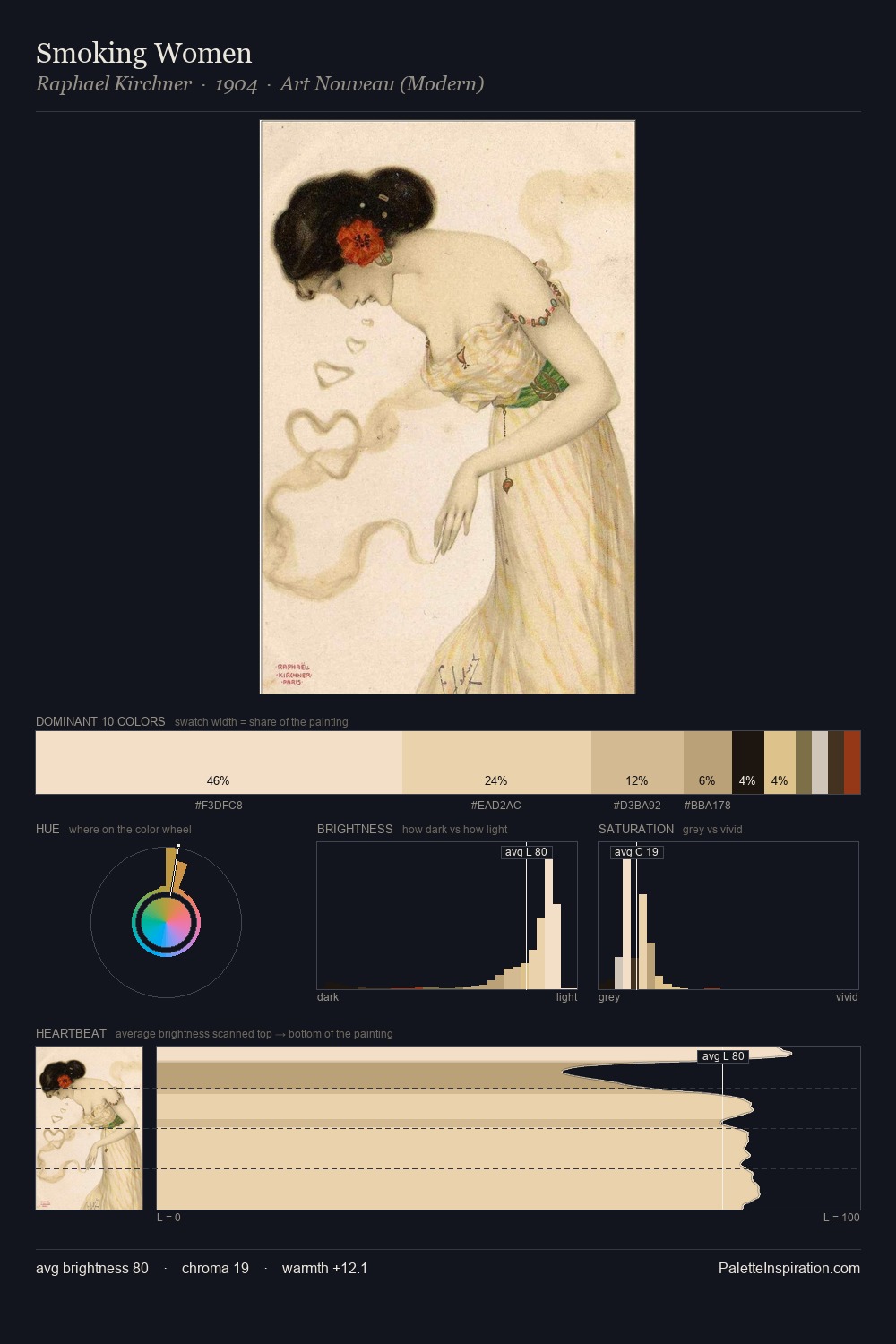Click the hue color wheel center

pos(166,923)
